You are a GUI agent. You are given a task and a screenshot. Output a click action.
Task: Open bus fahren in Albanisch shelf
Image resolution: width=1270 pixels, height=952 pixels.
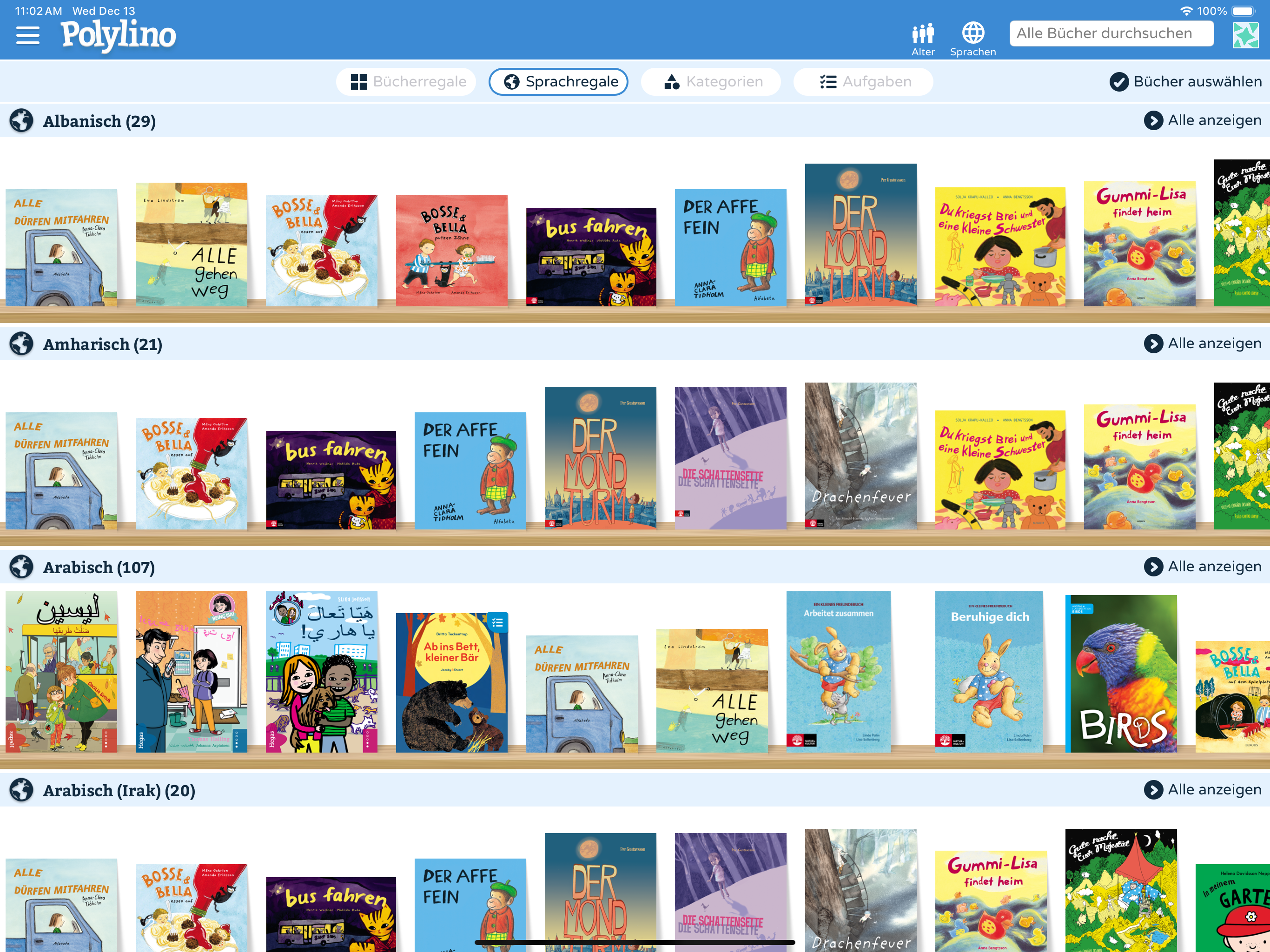click(x=591, y=257)
